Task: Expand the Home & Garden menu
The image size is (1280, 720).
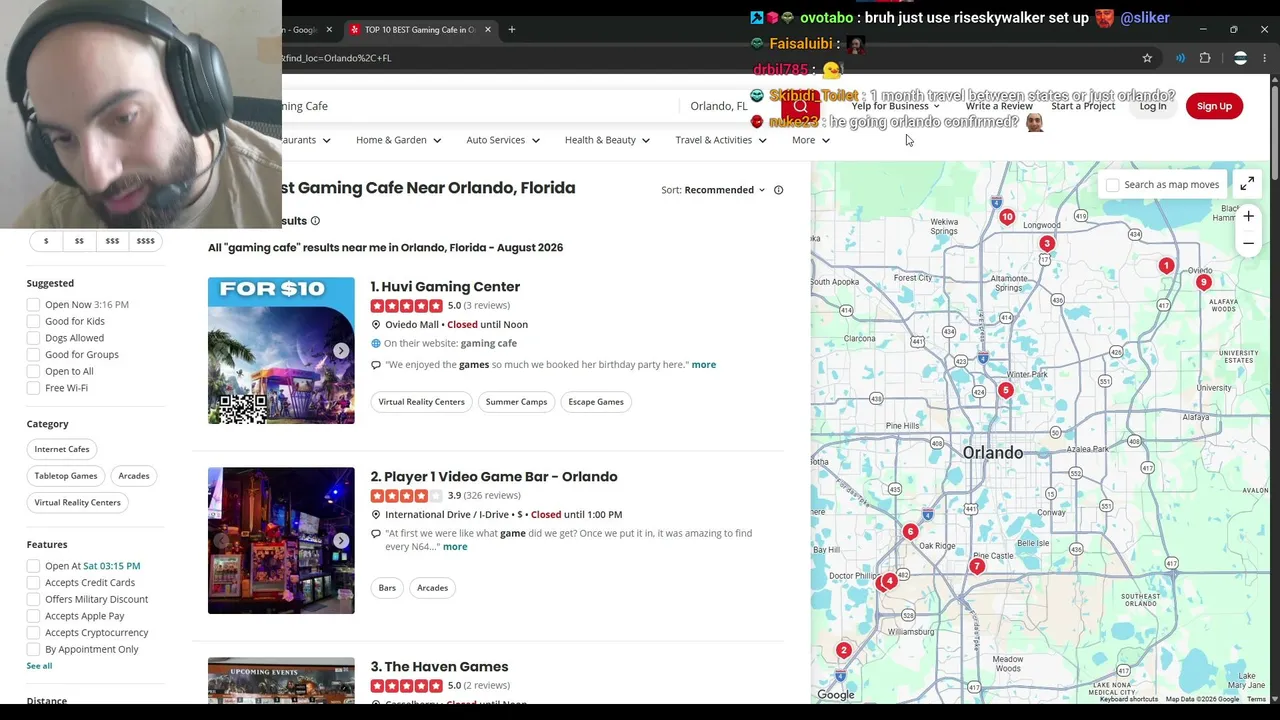Action: pyautogui.click(x=398, y=140)
